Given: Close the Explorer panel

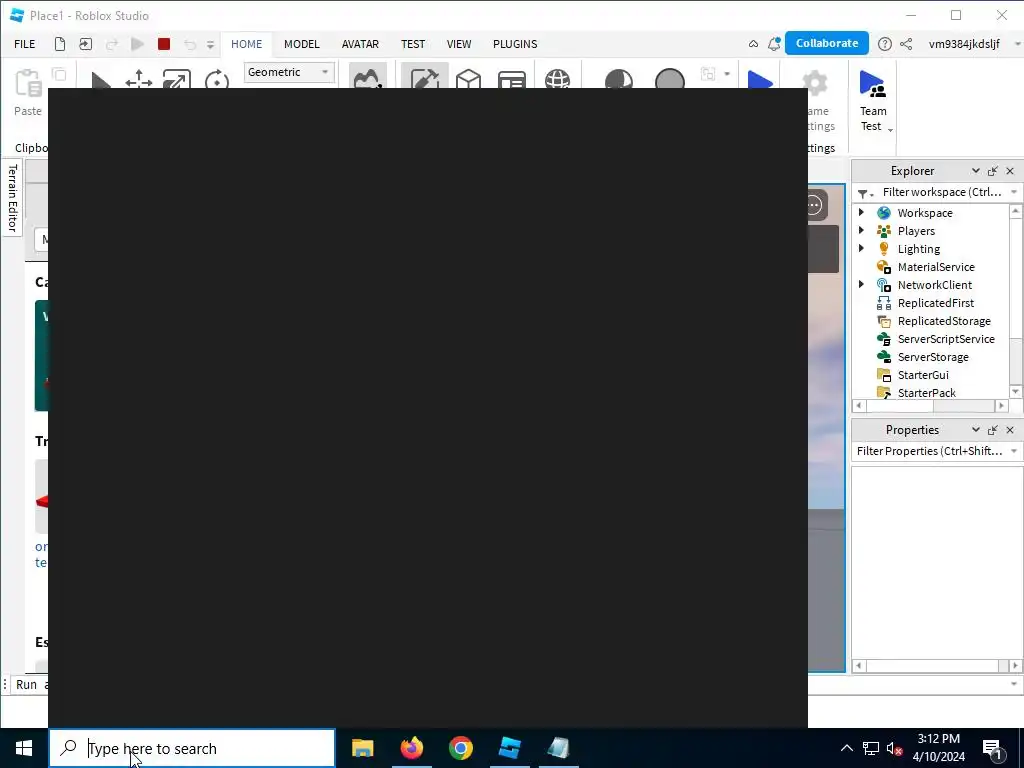Looking at the screenshot, I should pos(1010,171).
